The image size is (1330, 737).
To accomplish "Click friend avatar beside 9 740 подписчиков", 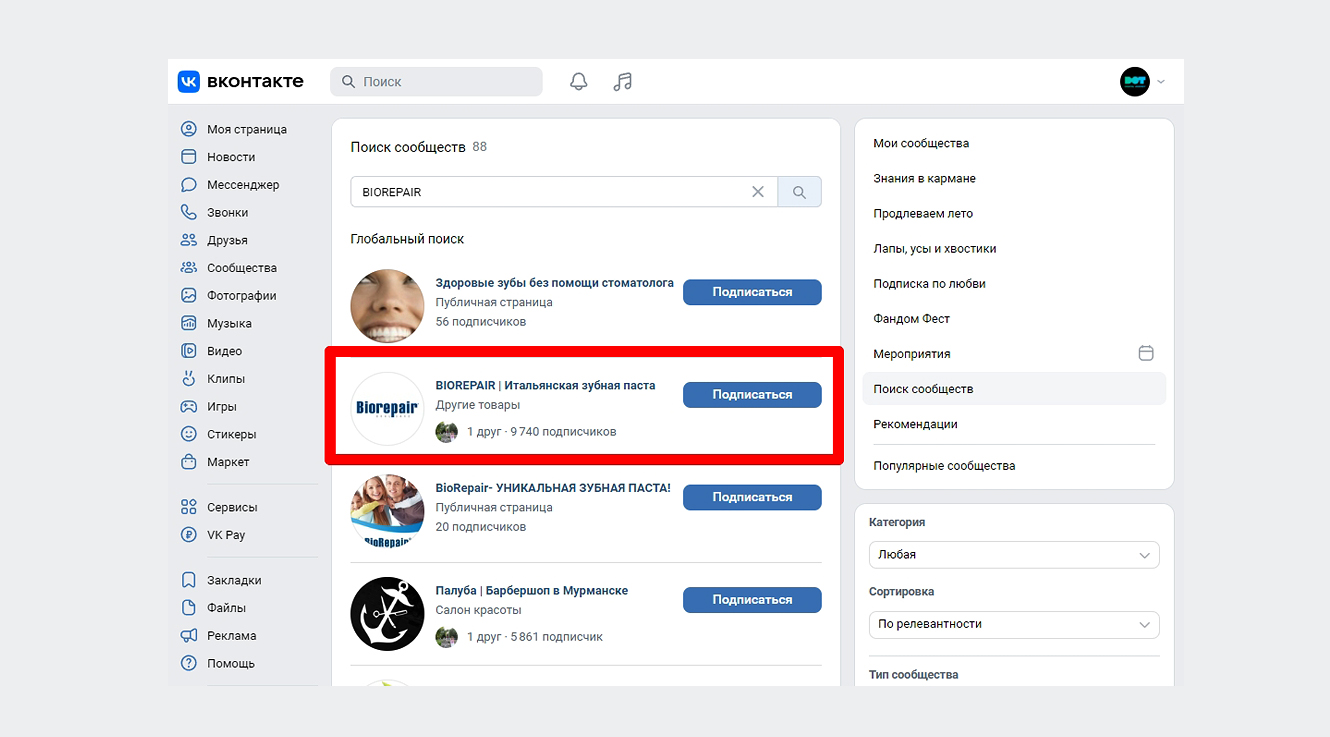I will coord(447,432).
